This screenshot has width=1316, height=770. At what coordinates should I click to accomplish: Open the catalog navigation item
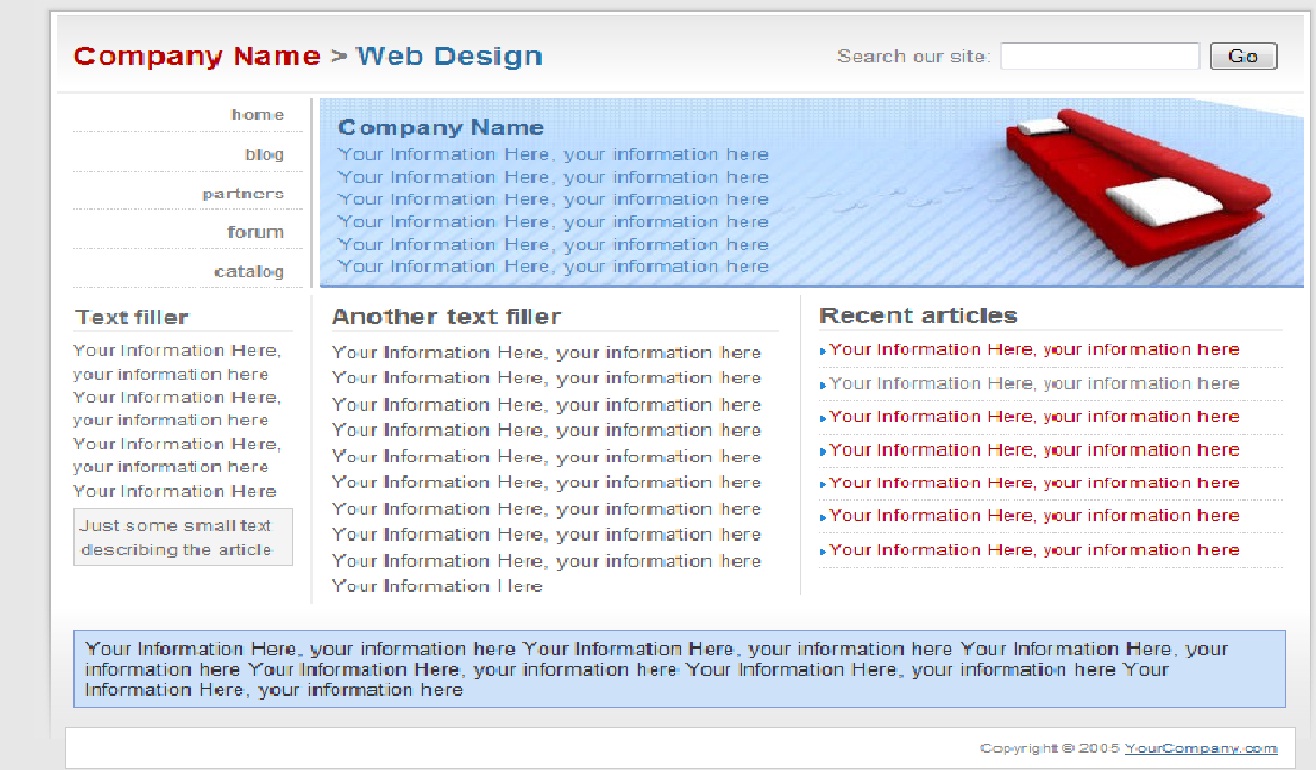pos(249,271)
